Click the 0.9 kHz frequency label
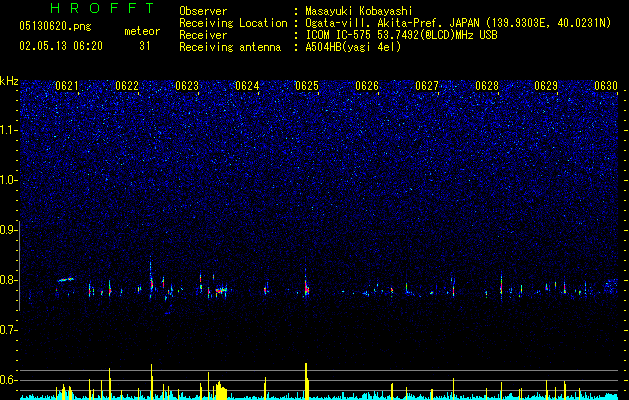Viewport: 629px width, 400px height. 9,230
